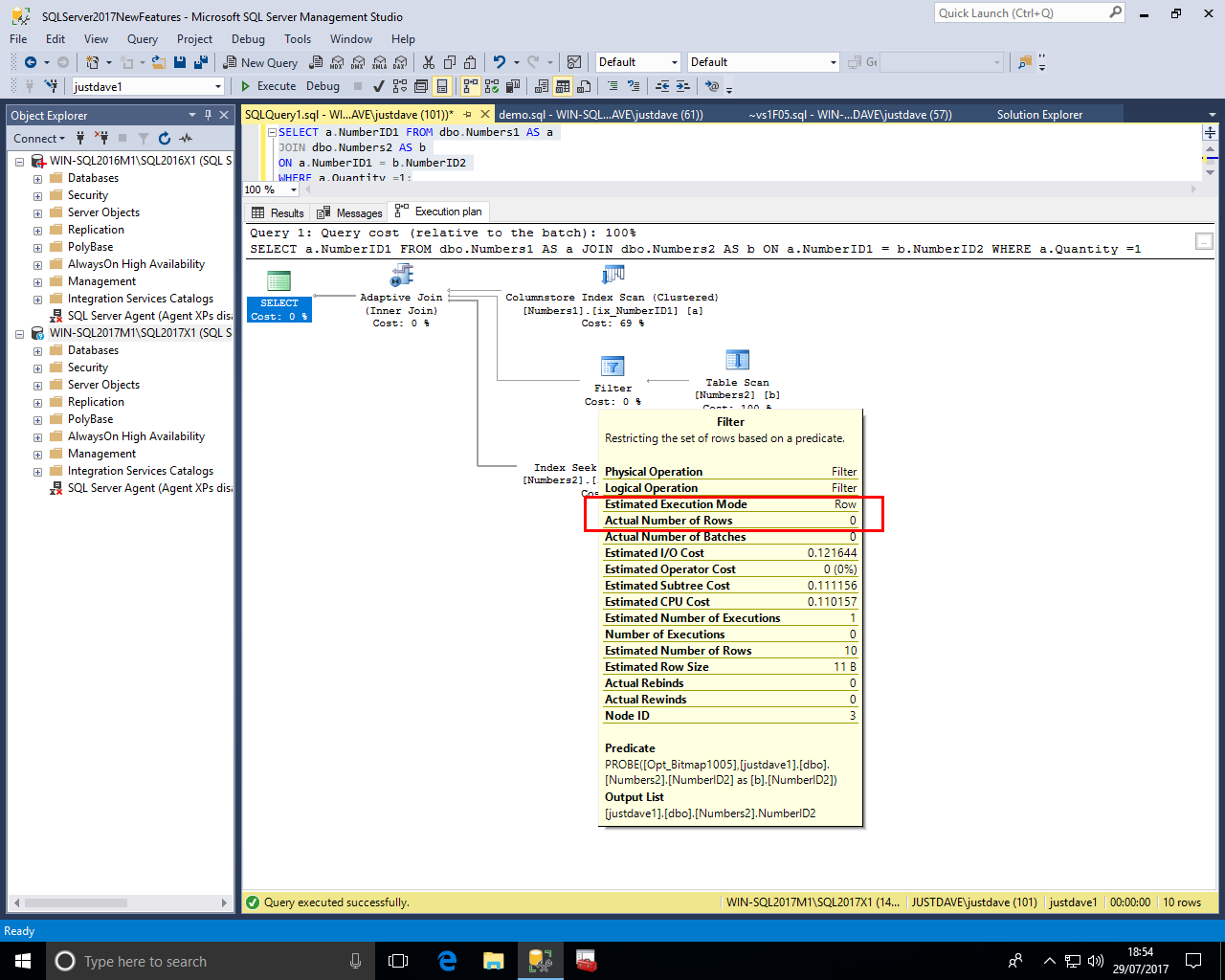This screenshot has height=980, width=1225.
Task: Click the Execute button
Action: point(268,86)
